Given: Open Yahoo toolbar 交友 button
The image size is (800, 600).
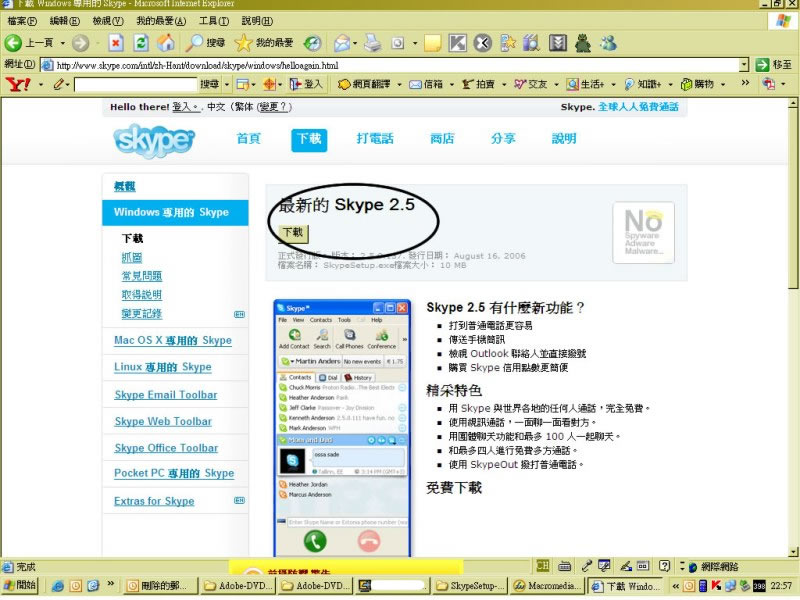Looking at the screenshot, I should pyautogui.click(x=530, y=84).
